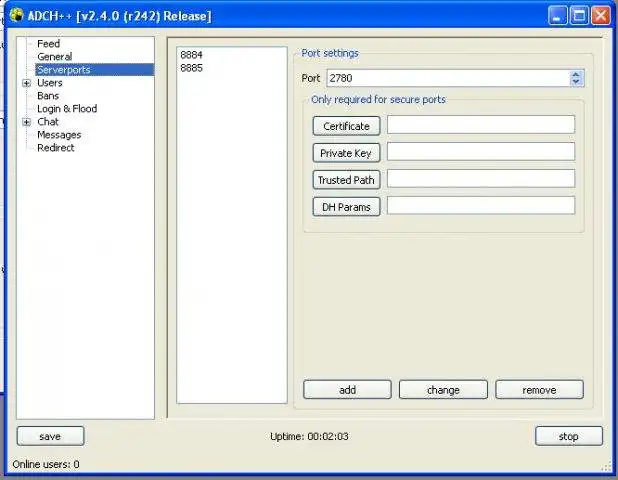Select Feed in the settings tree
The width and height of the screenshot is (618, 480).
click(48, 44)
